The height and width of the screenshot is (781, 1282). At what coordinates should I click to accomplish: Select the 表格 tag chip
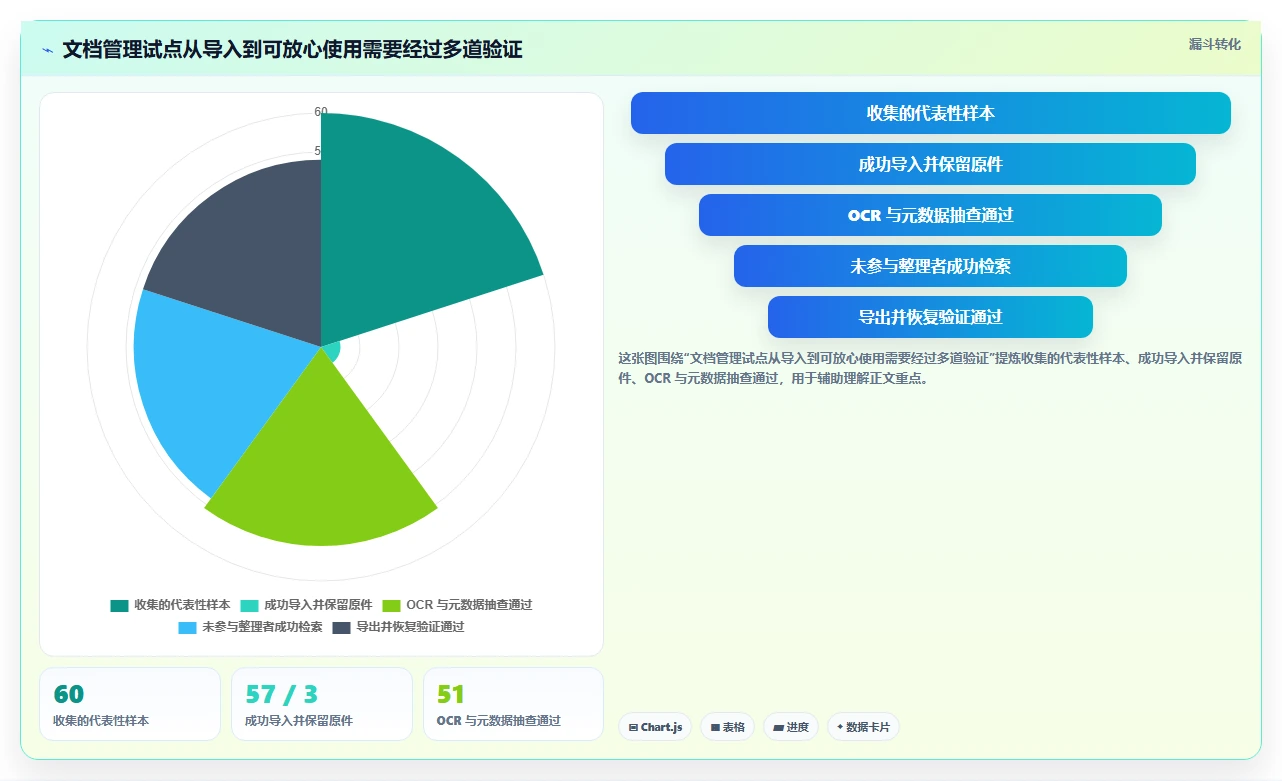pos(727,727)
